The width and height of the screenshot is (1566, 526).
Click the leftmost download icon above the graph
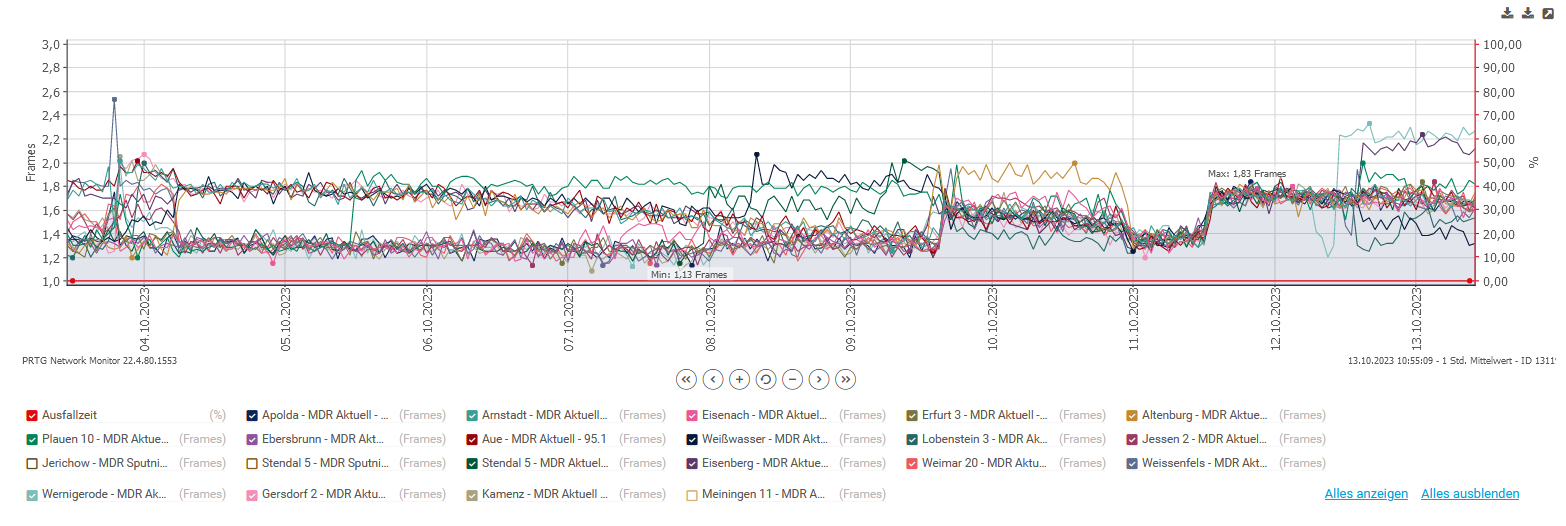tap(1508, 13)
